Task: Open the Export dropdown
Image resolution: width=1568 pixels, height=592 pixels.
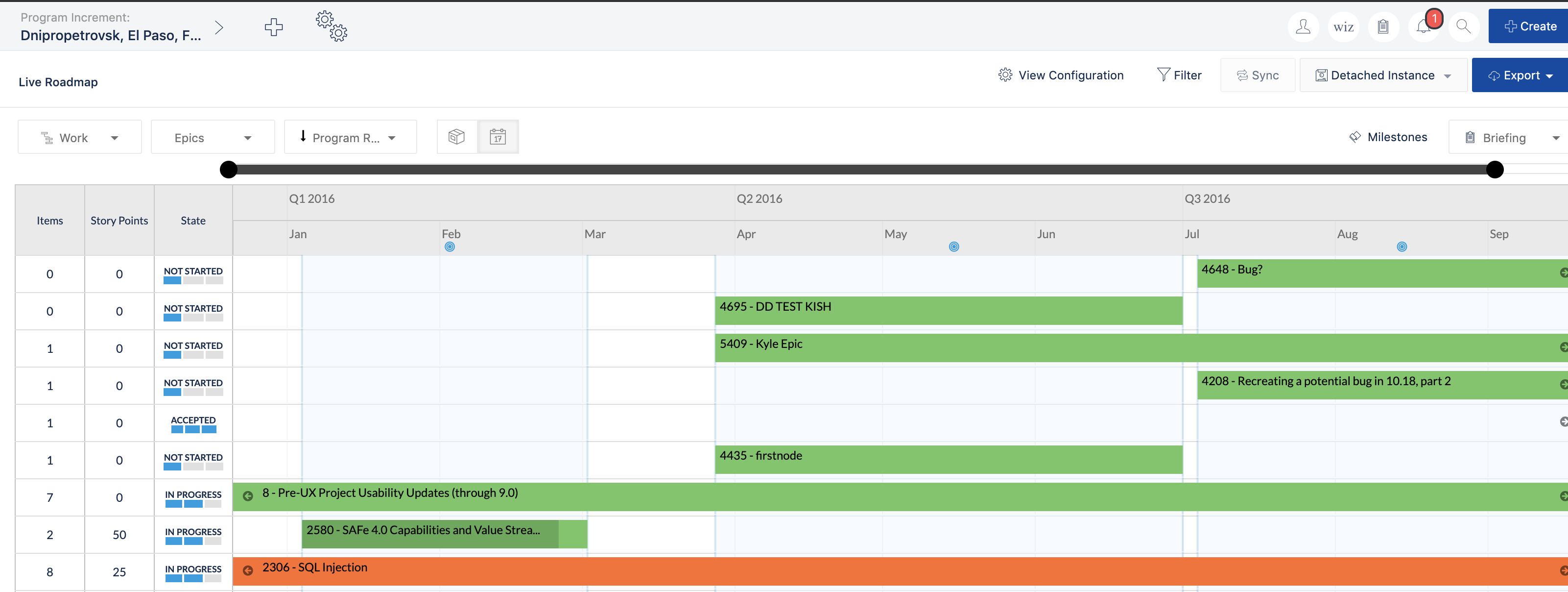Action: (1520, 75)
